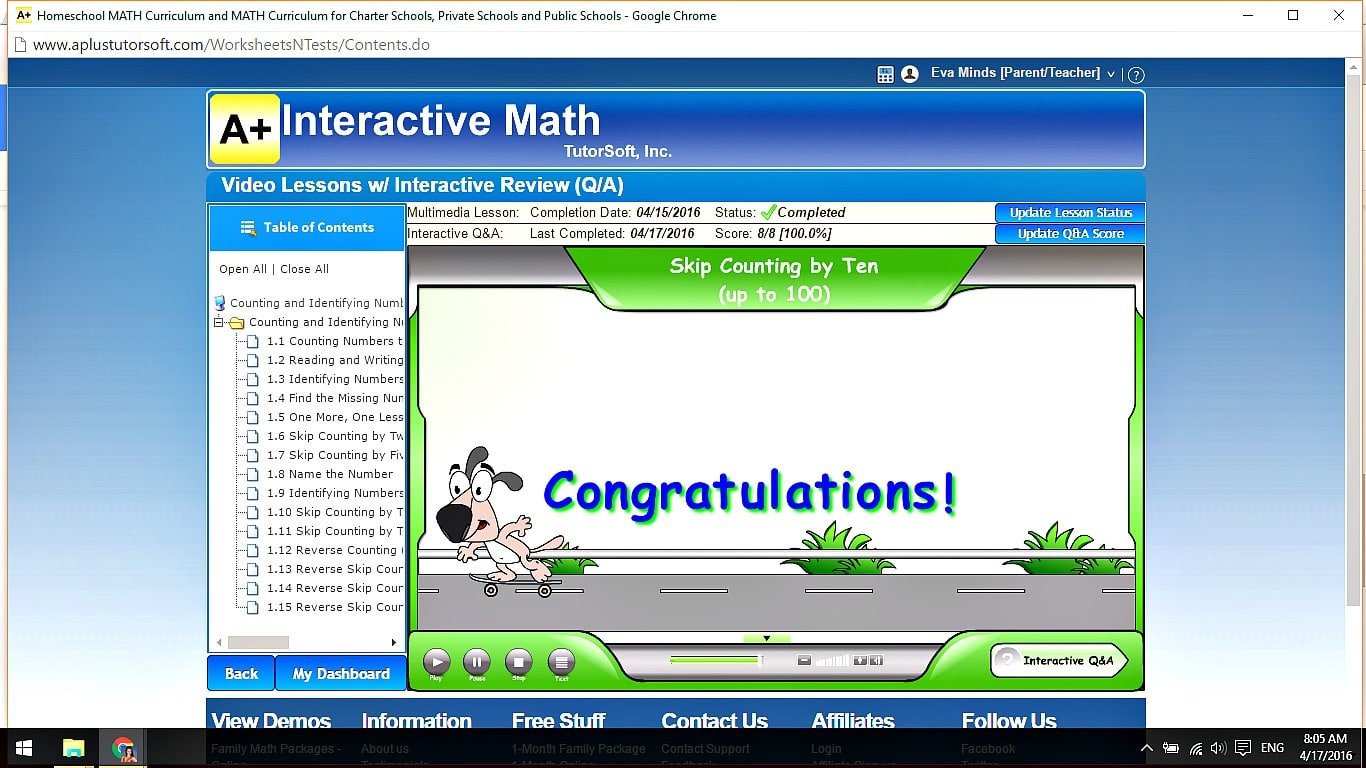Open the Text view of the lesson
Screen dimensions: 1366x768
click(x=560, y=661)
